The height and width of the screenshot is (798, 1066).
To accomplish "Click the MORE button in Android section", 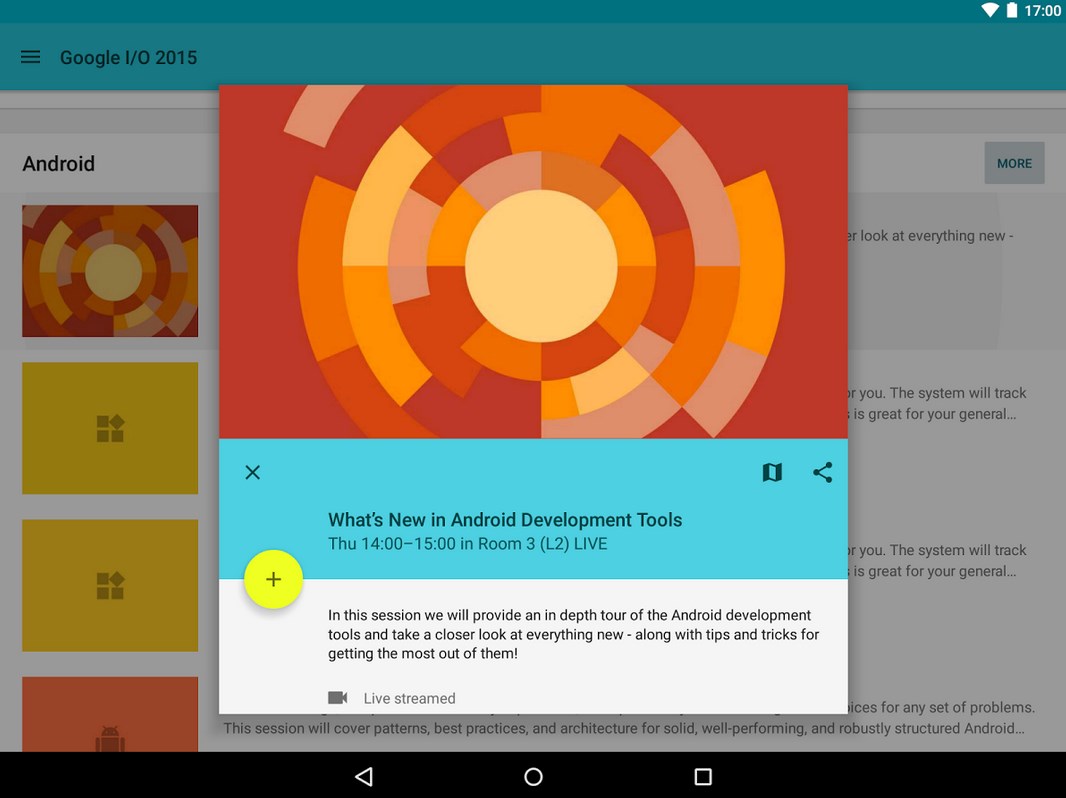I will click(1014, 163).
